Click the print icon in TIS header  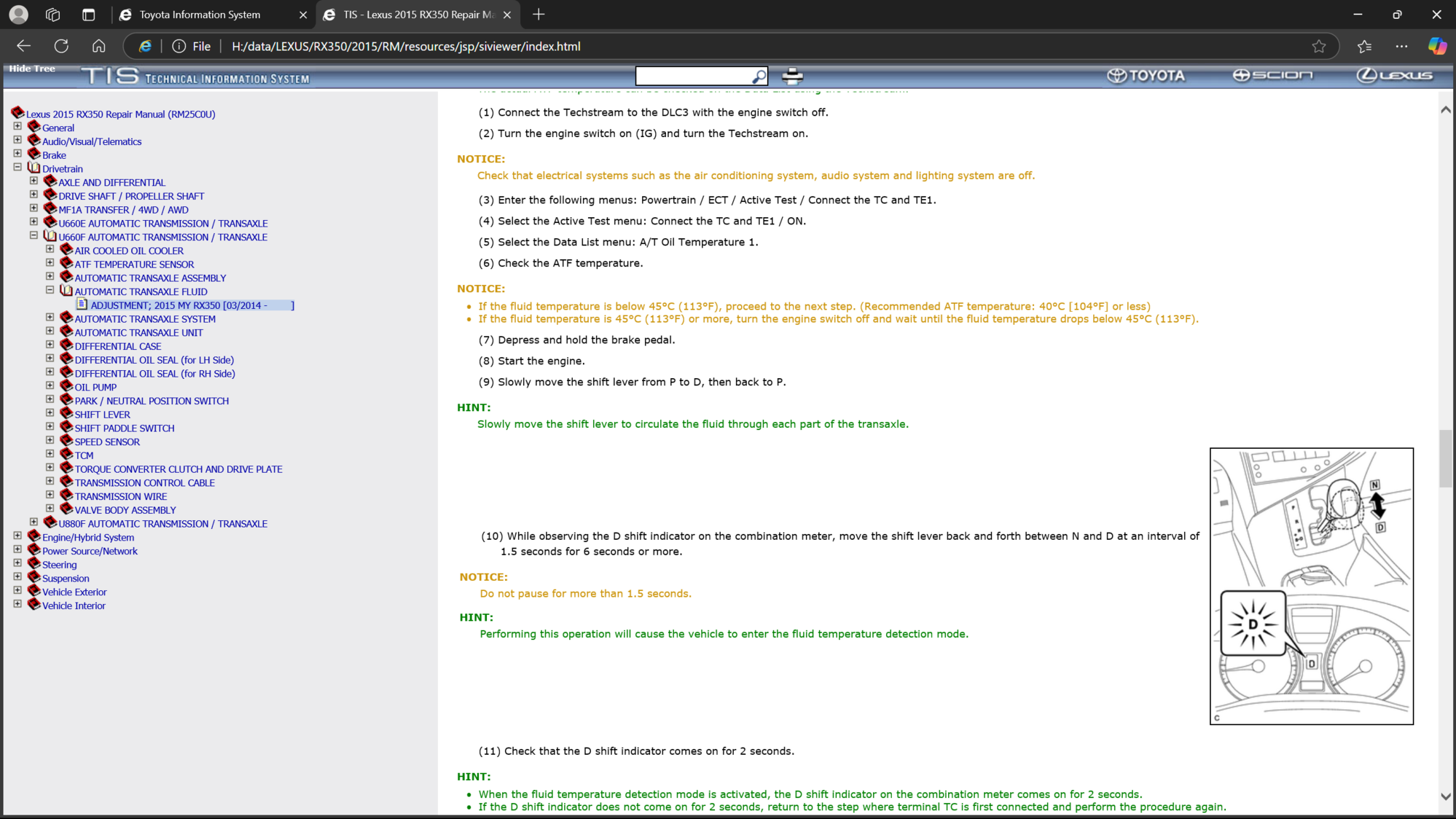point(792,76)
